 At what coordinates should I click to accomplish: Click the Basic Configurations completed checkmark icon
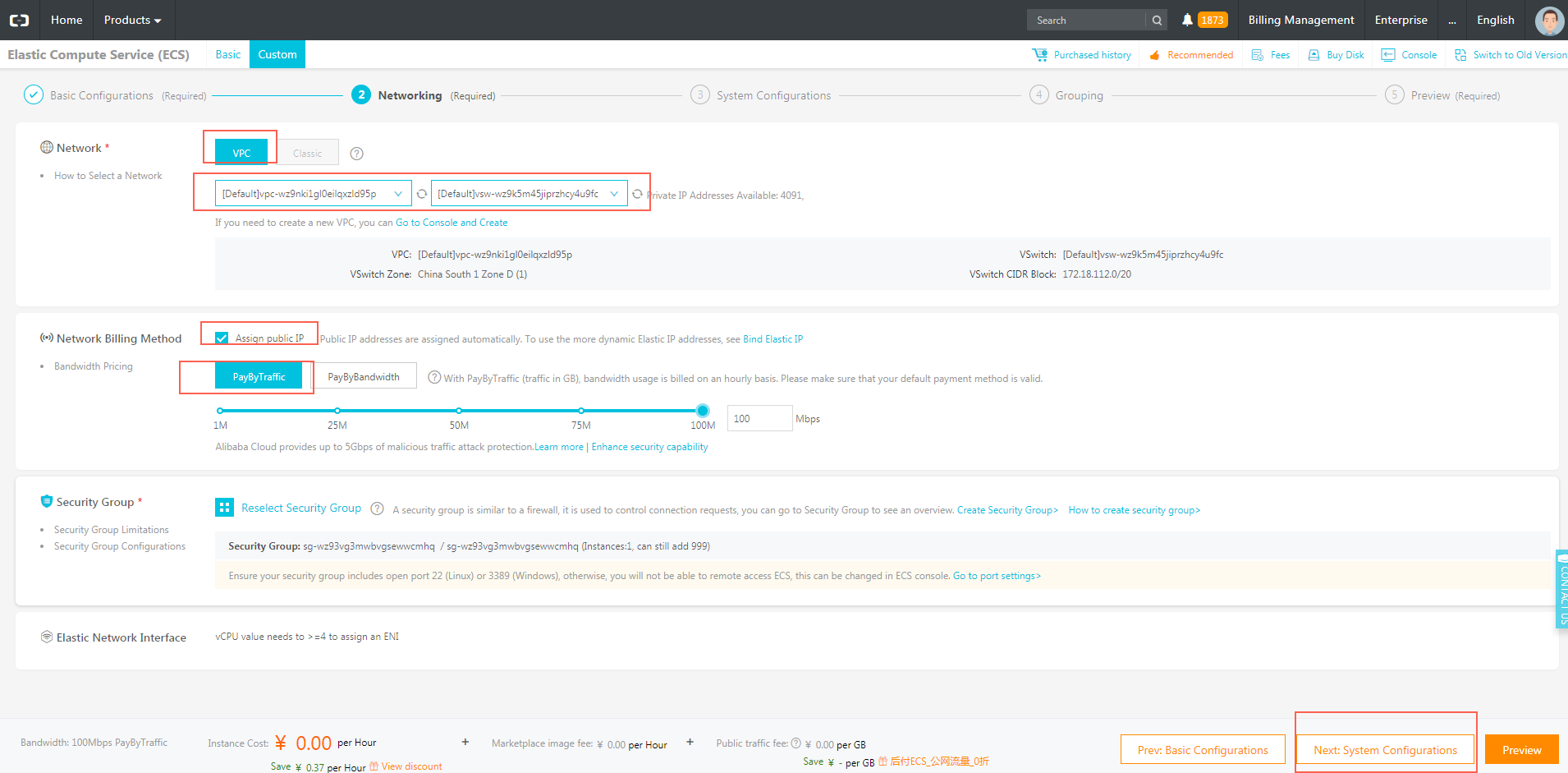coord(34,95)
